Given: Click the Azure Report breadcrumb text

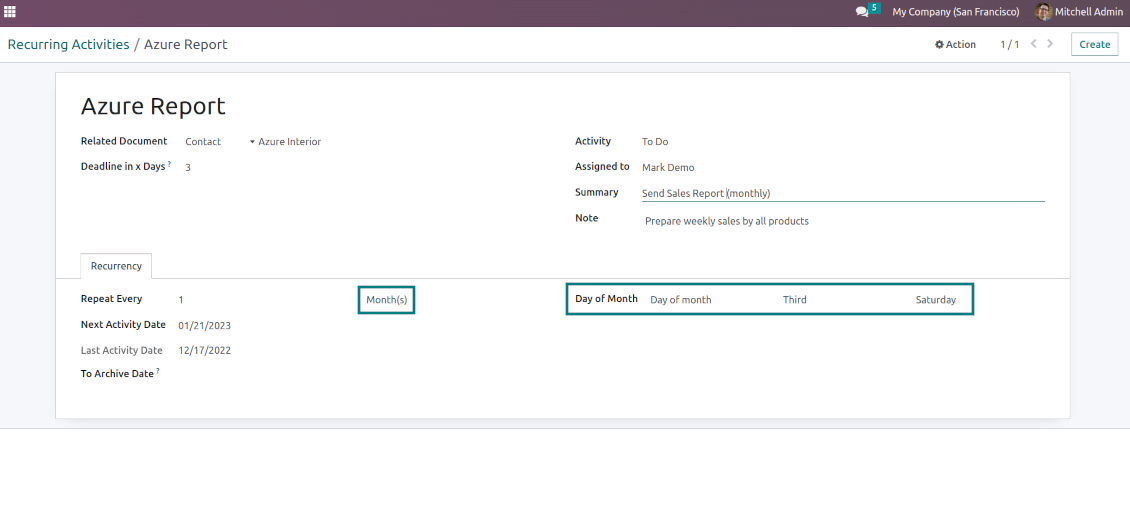Looking at the screenshot, I should [x=186, y=45].
